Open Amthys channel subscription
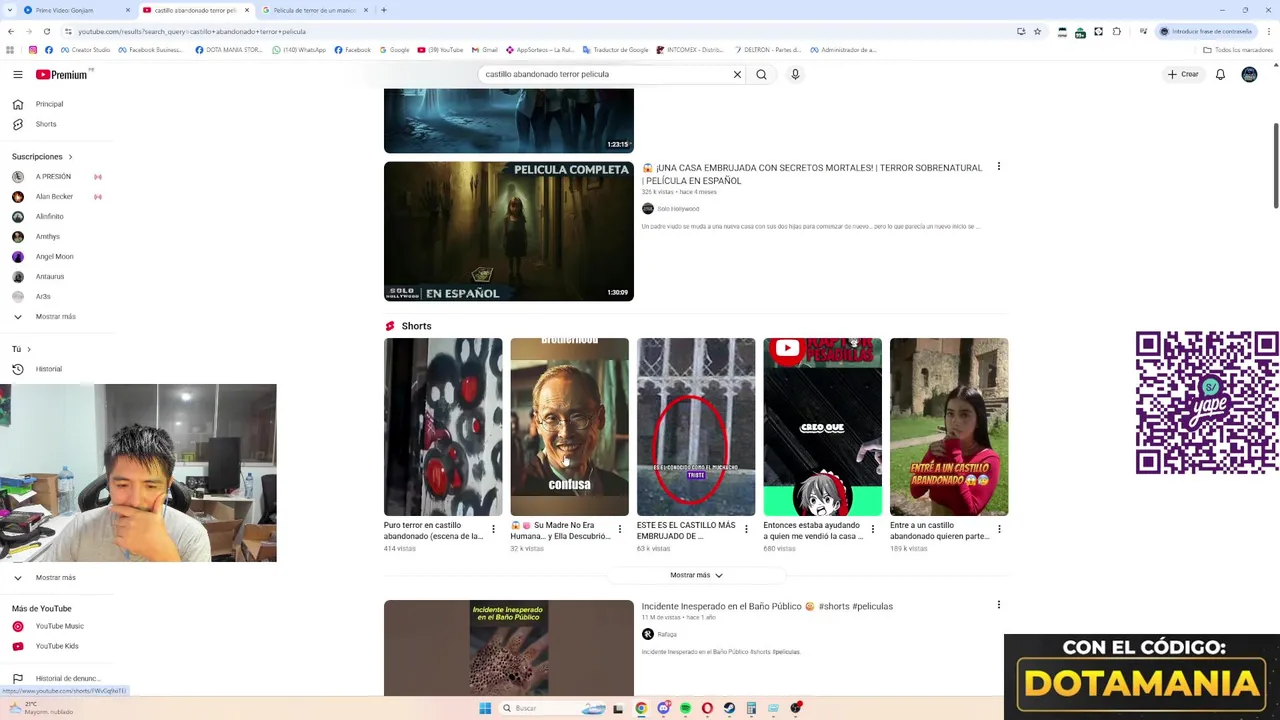This screenshot has height=720, width=1280. tap(48, 236)
